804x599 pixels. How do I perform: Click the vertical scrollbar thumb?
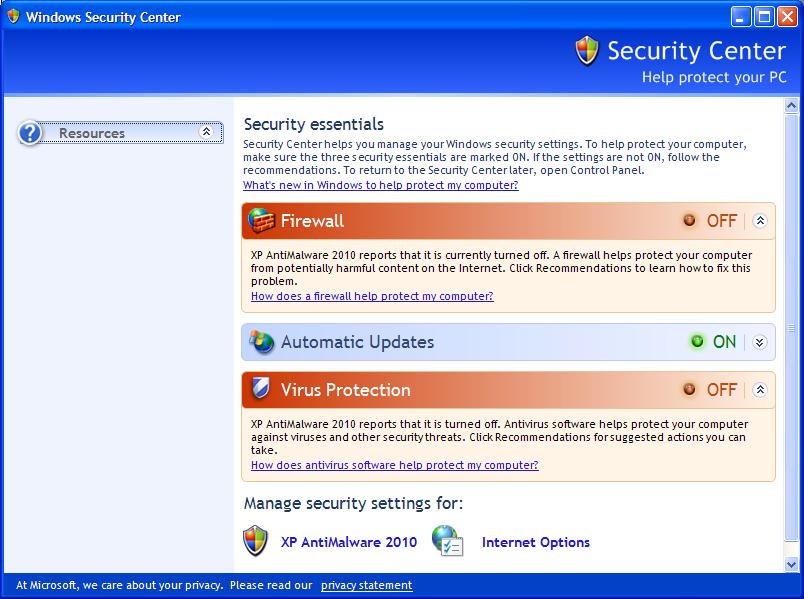[x=791, y=327]
